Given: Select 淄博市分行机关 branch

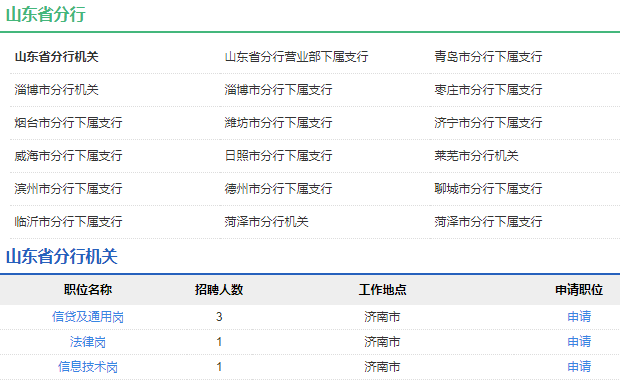Looking at the screenshot, I should pos(57,90).
